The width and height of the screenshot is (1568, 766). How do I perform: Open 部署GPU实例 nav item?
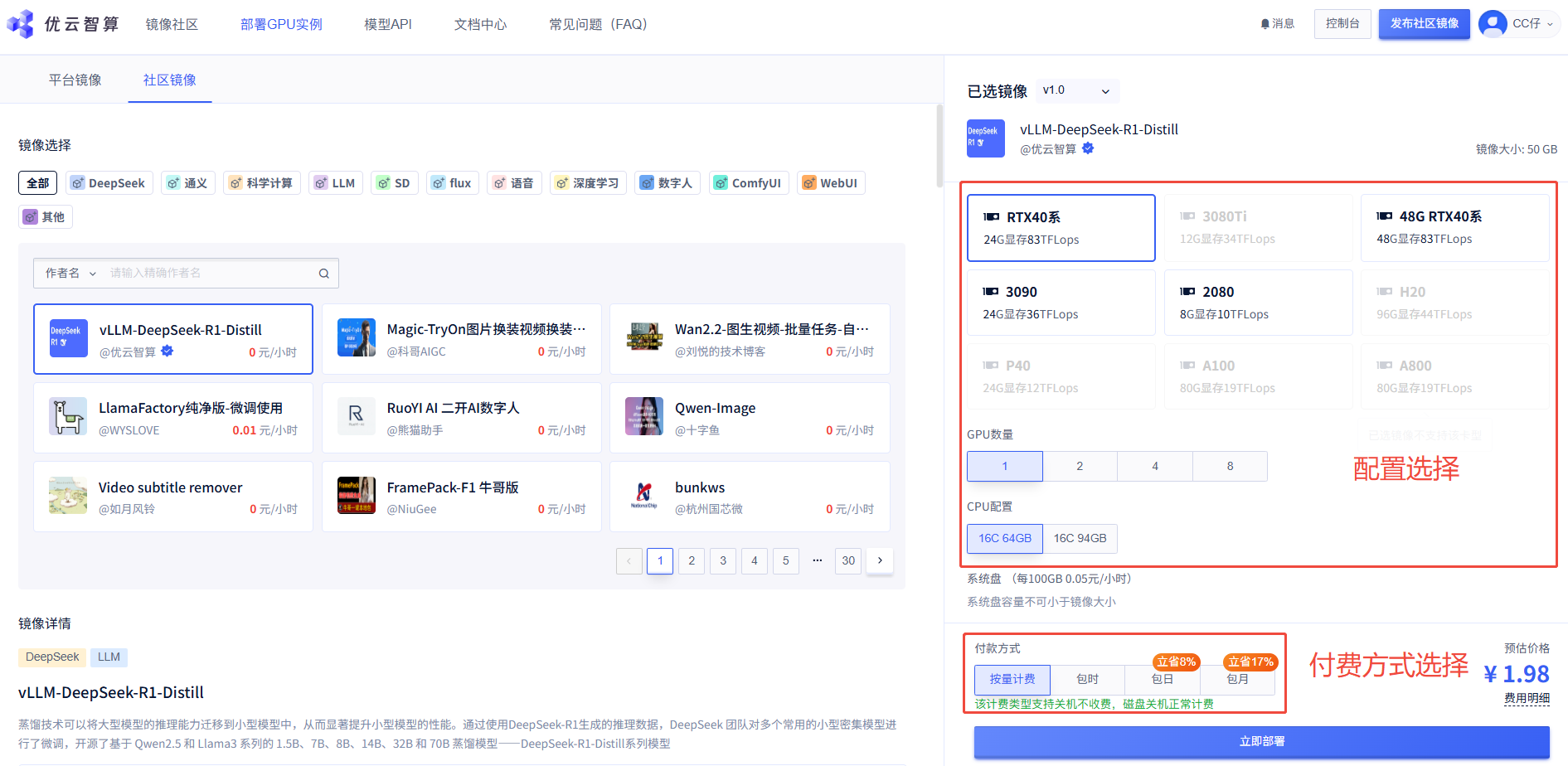281,25
